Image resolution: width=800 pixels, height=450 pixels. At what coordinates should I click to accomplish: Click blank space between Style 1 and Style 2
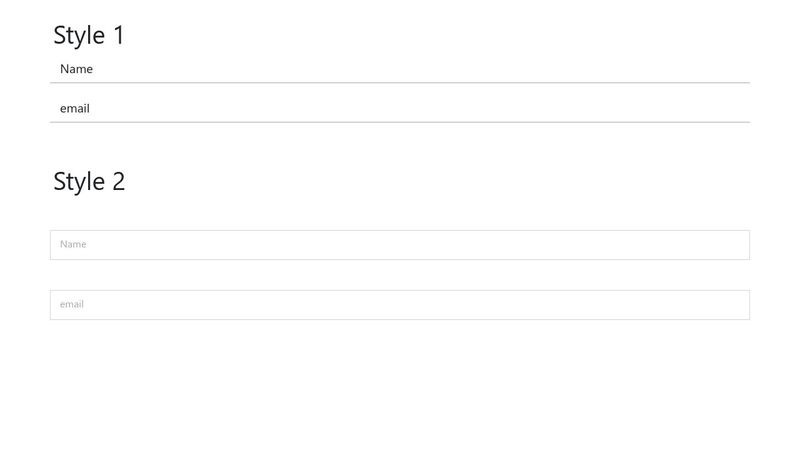click(400, 147)
